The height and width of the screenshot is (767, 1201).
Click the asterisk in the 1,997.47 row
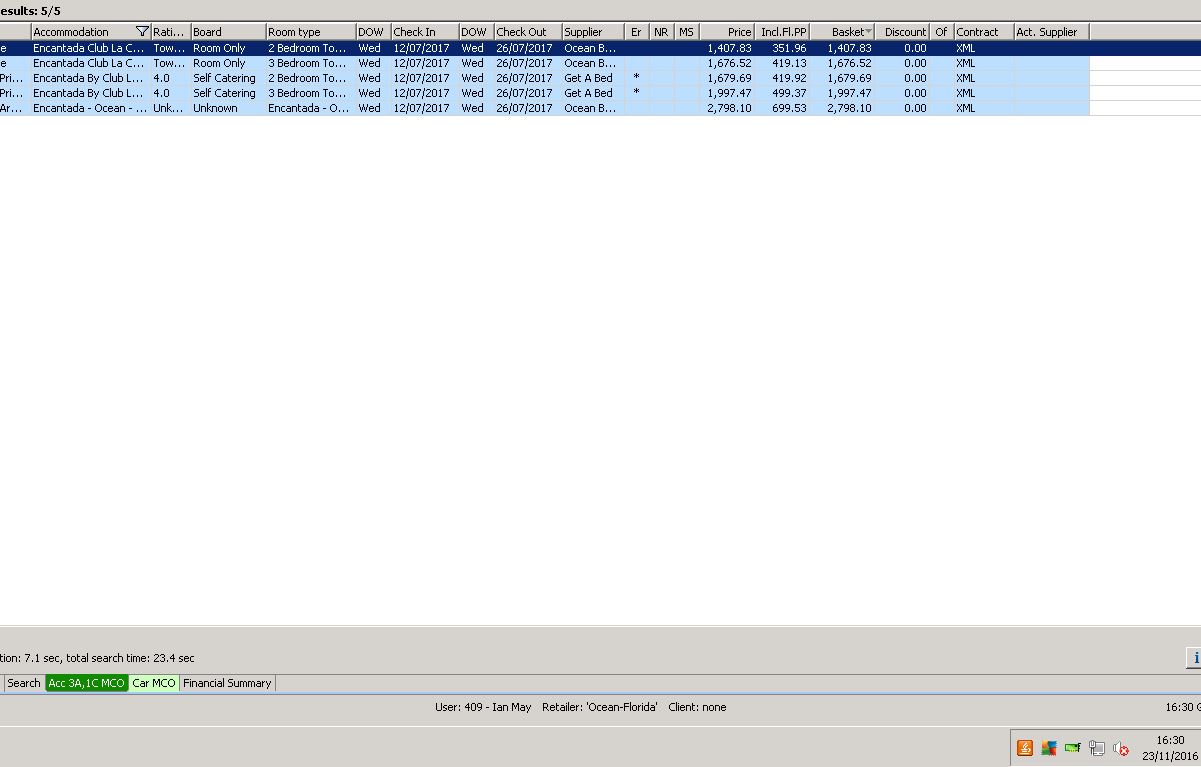click(x=636, y=92)
